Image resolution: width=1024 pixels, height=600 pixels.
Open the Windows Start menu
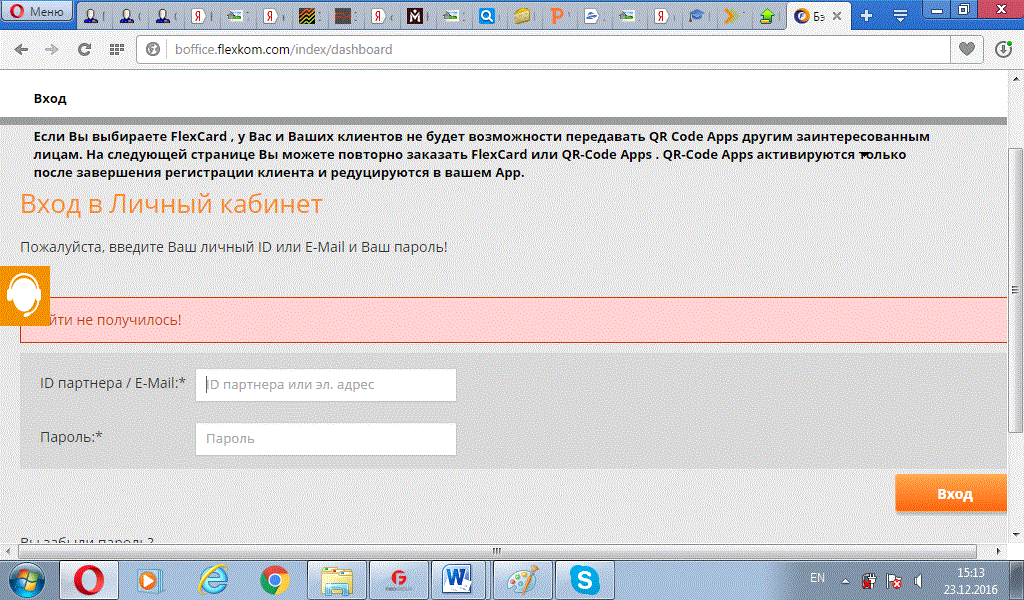26,580
